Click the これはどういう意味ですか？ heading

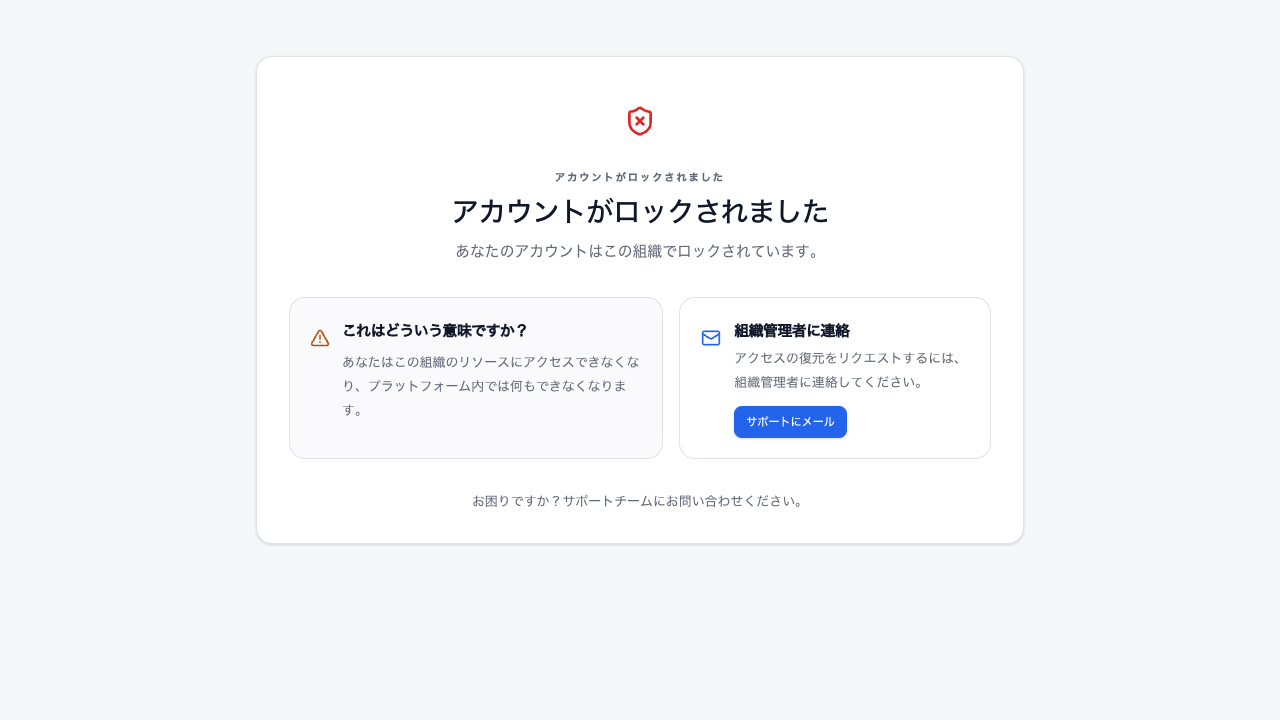[x=435, y=330]
